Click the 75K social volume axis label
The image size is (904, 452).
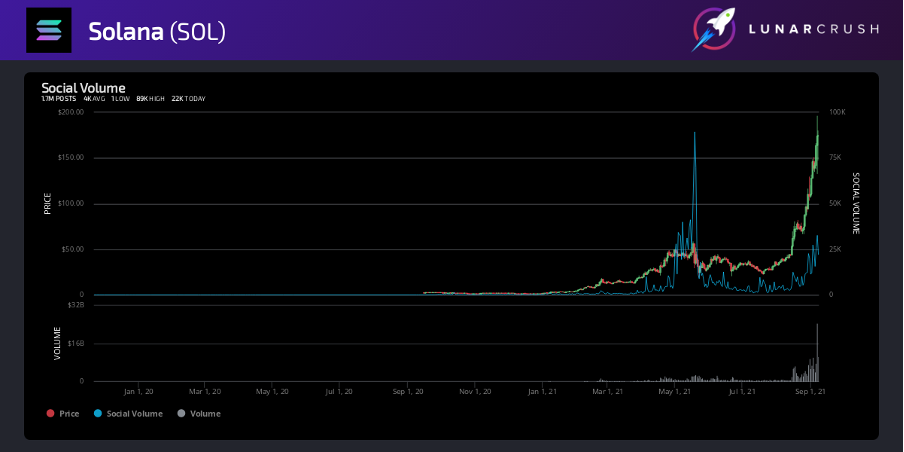(x=835, y=158)
